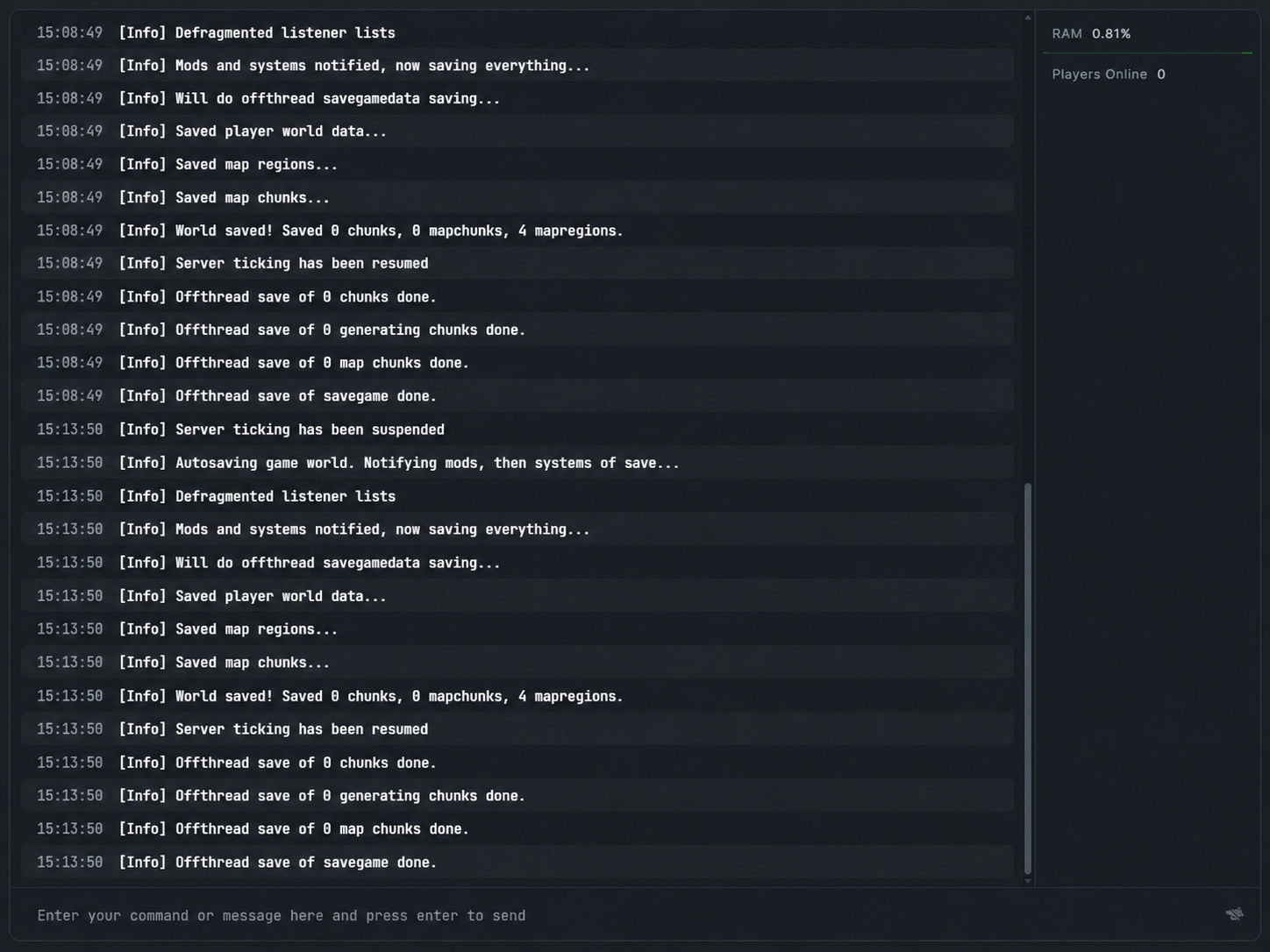The height and width of the screenshot is (952, 1270).
Task: Select the 15:08:49 offthread savegamedata saving line
Action: (x=517, y=98)
